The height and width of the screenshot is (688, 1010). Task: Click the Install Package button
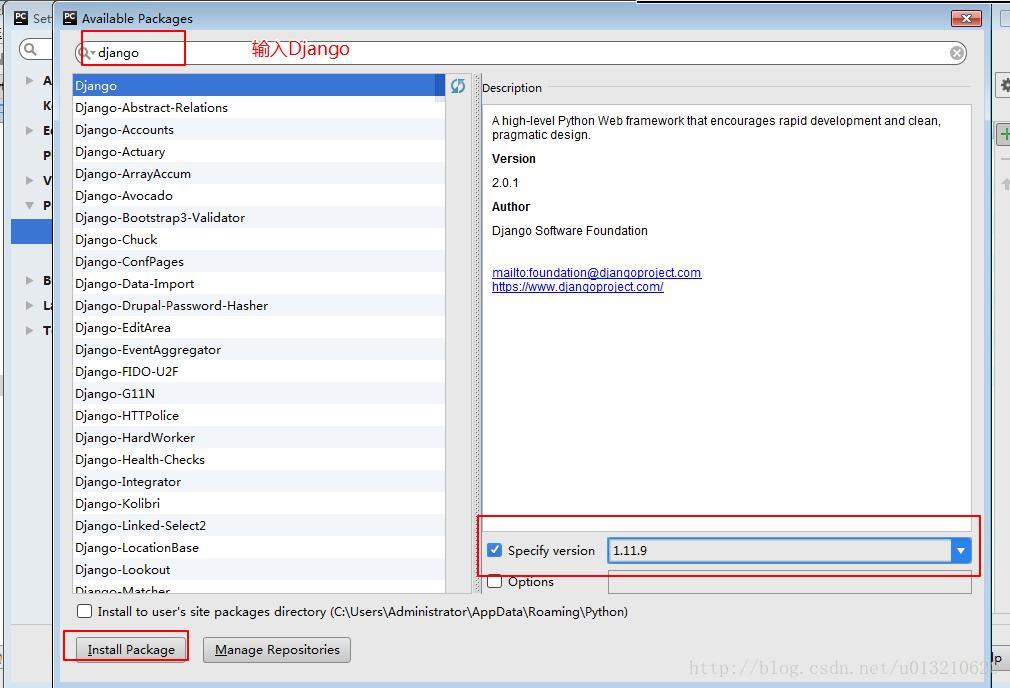tap(131, 649)
